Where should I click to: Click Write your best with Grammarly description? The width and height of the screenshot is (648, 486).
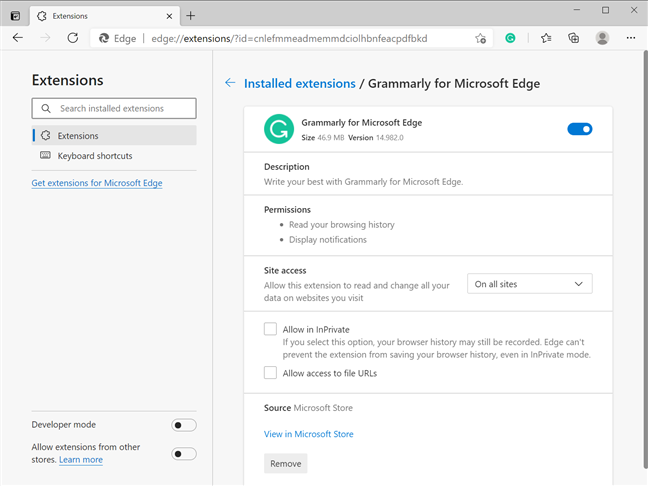tap(363, 182)
